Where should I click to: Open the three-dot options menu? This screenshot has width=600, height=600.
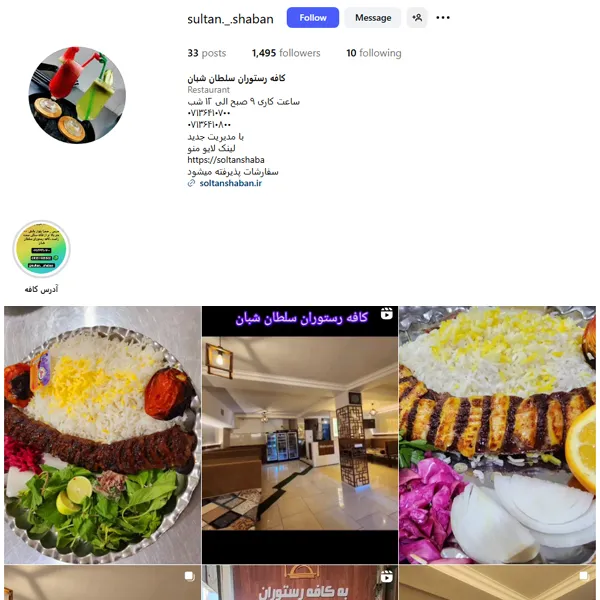point(443,18)
